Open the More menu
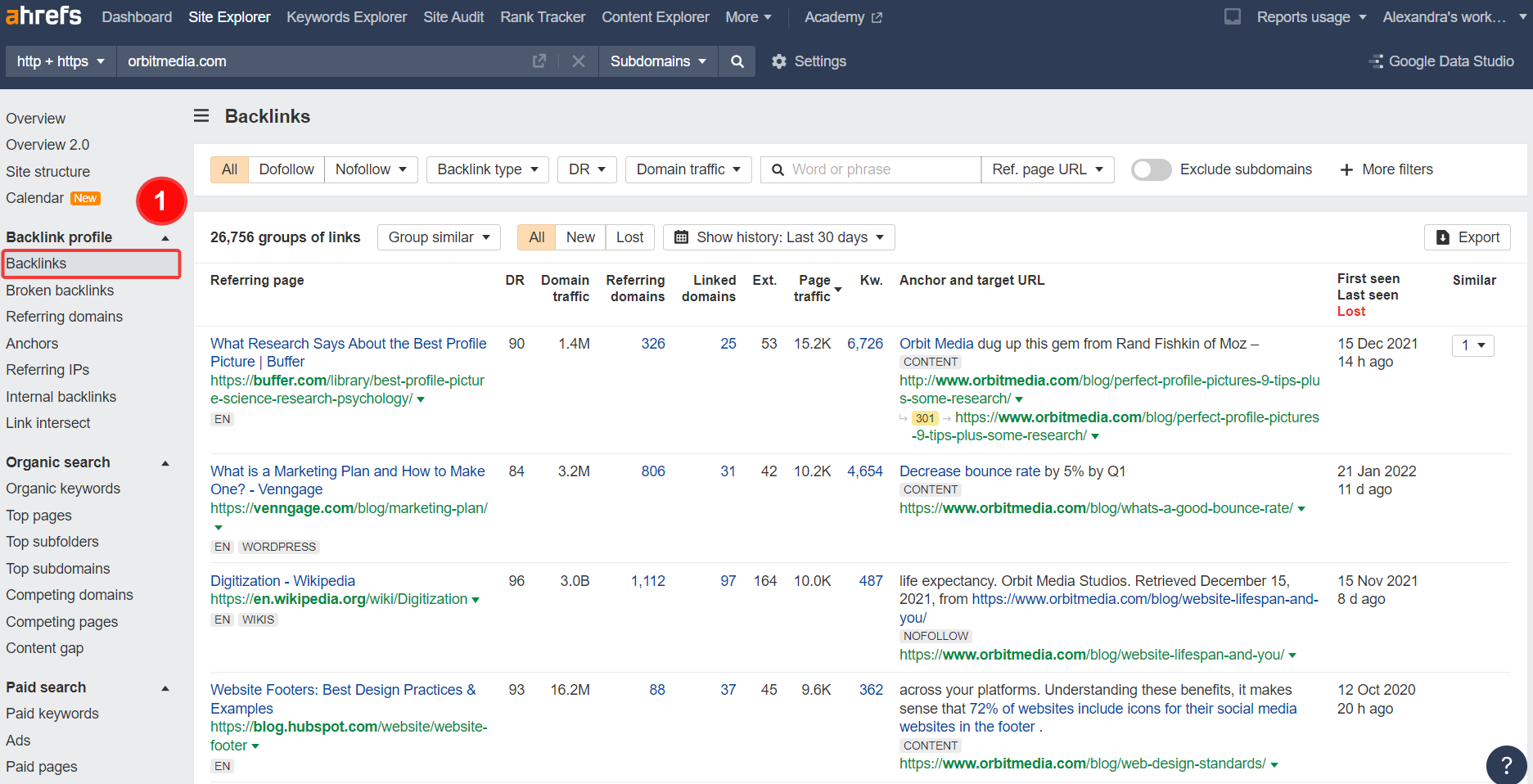Image resolution: width=1533 pixels, height=784 pixels. pos(748,17)
